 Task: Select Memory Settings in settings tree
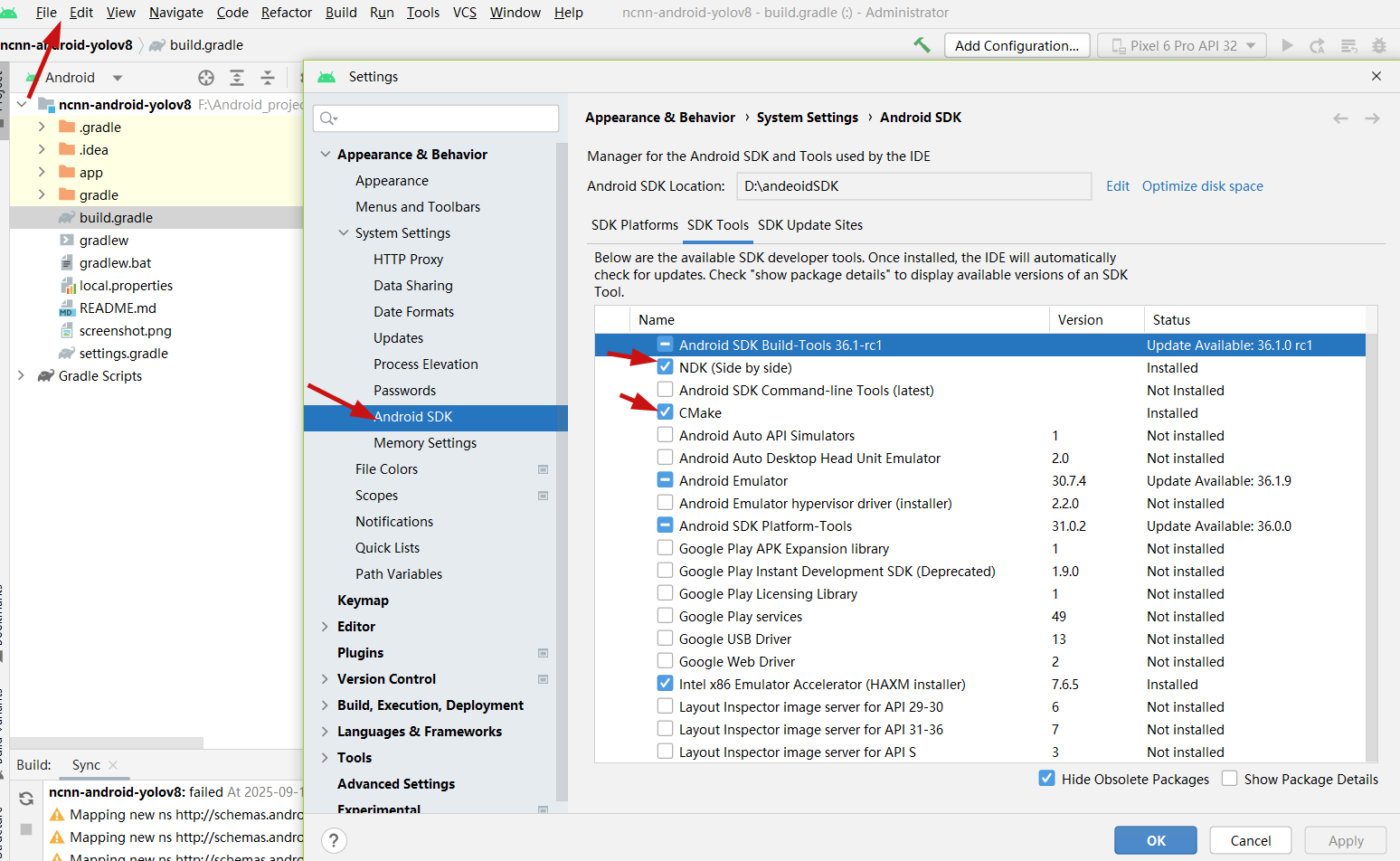tap(425, 443)
